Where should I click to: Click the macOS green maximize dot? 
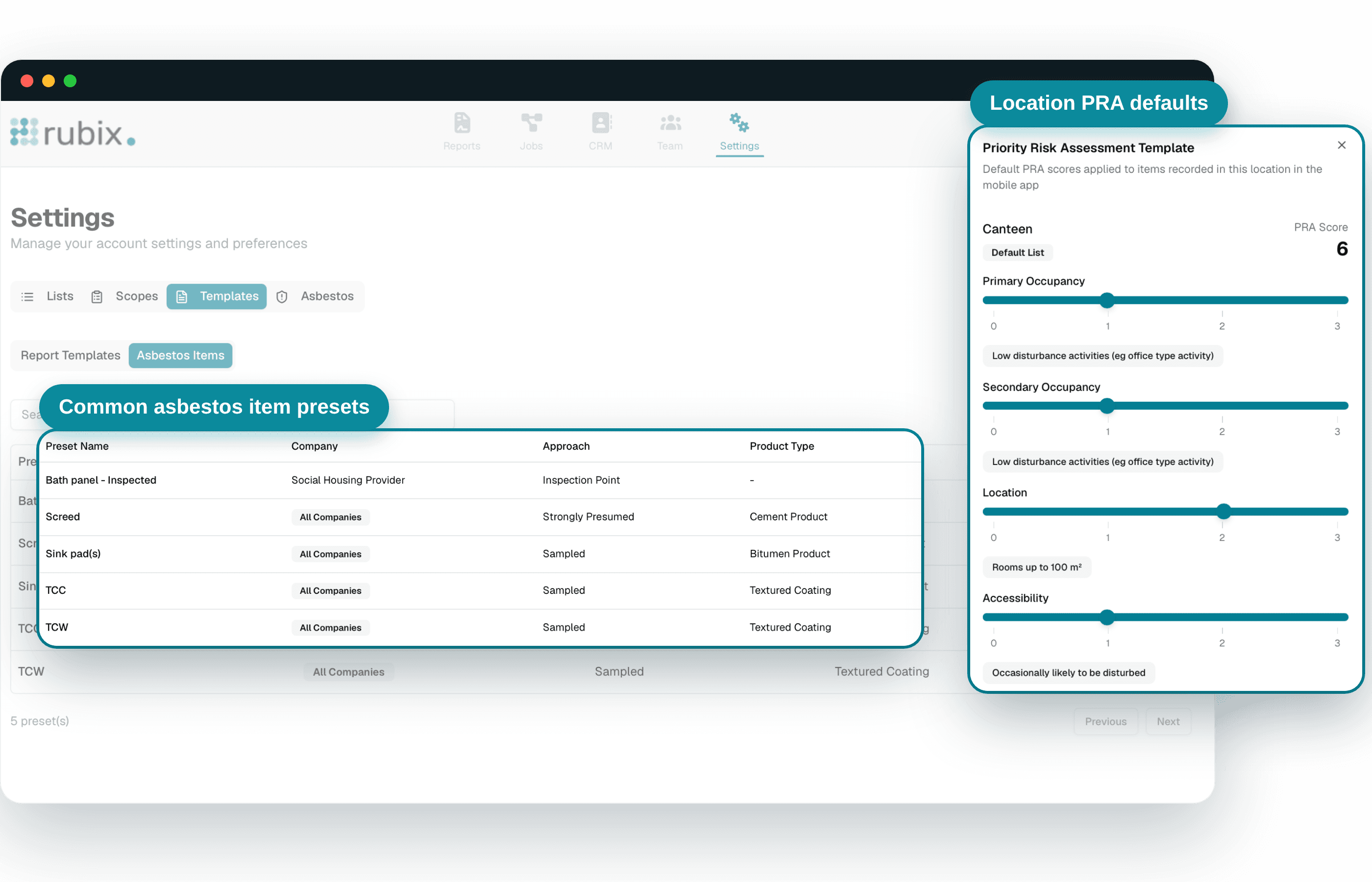pyautogui.click(x=70, y=81)
